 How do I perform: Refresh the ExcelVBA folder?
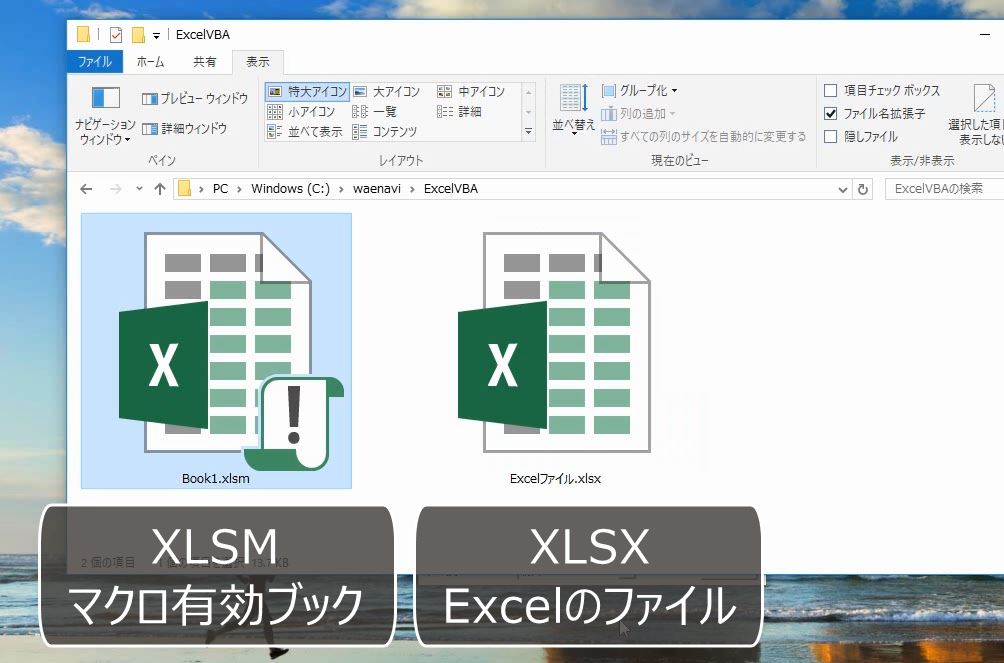(x=862, y=190)
